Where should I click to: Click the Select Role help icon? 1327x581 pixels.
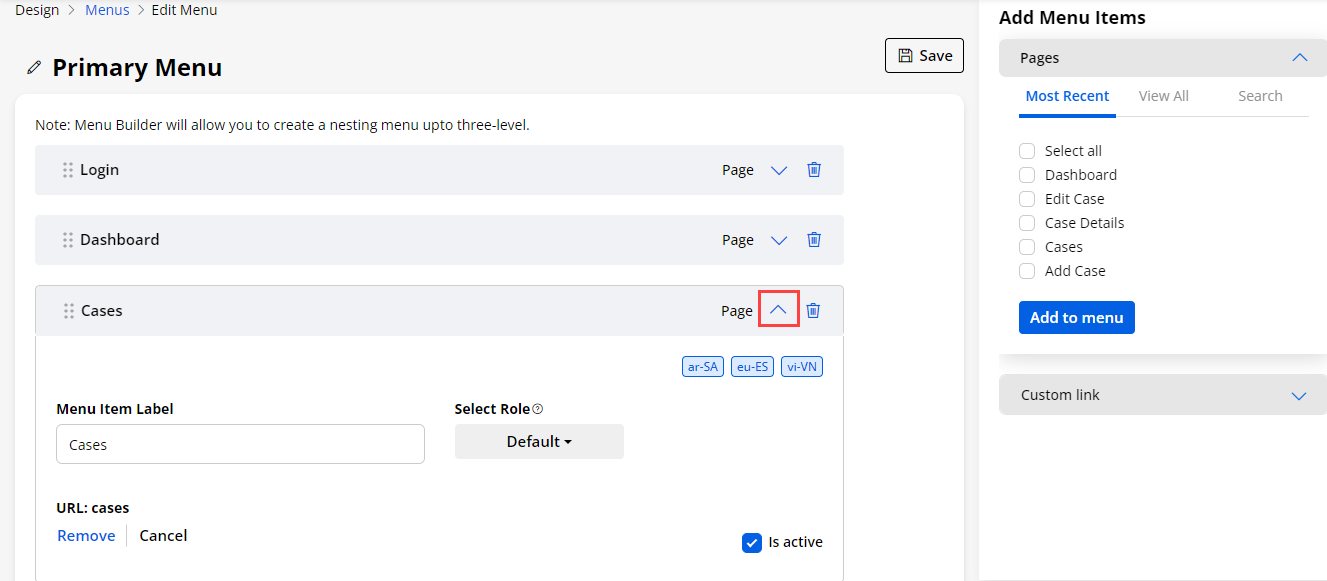pos(538,409)
